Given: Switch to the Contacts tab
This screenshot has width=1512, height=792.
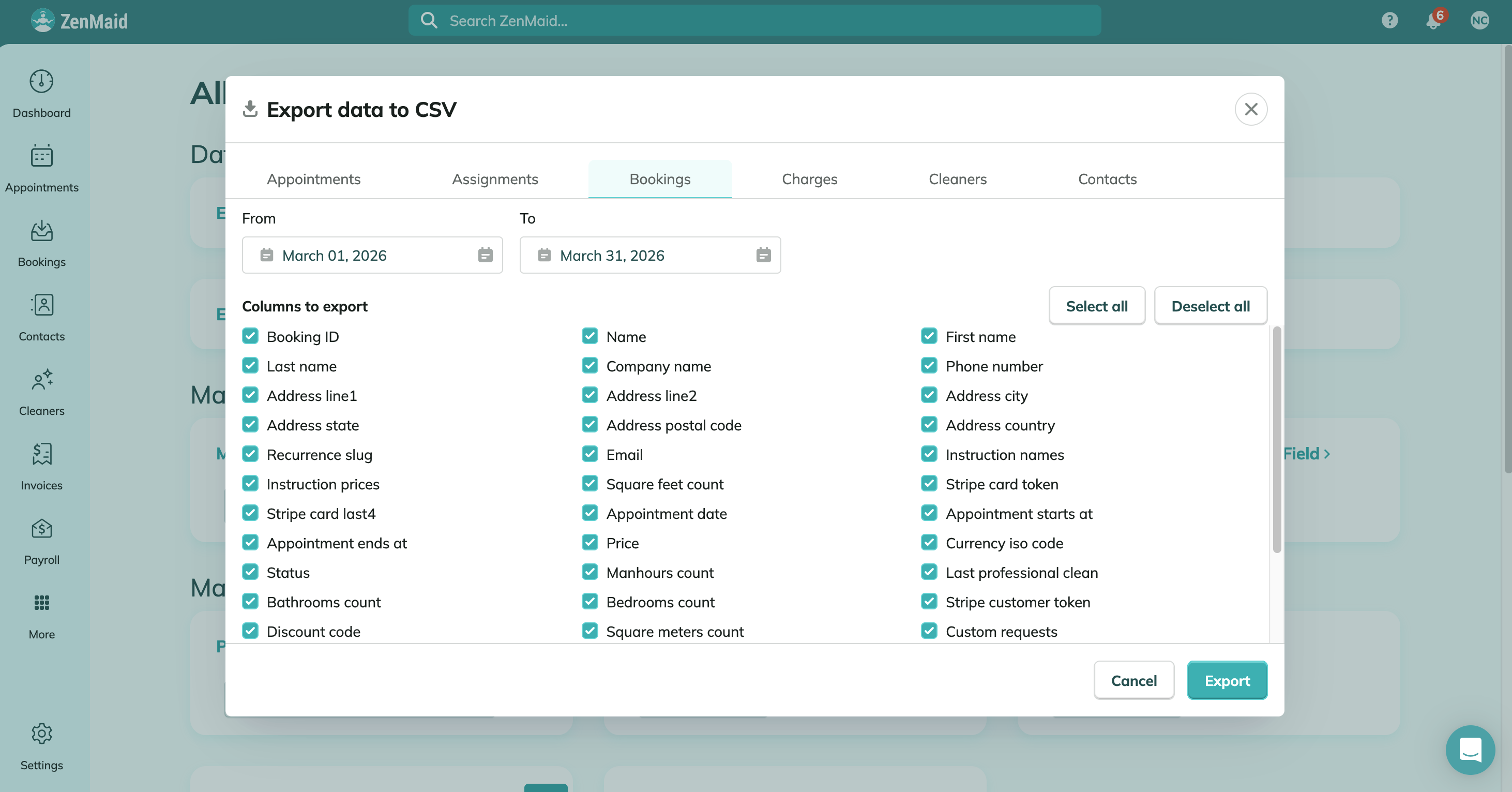Looking at the screenshot, I should pyautogui.click(x=1107, y=179).
